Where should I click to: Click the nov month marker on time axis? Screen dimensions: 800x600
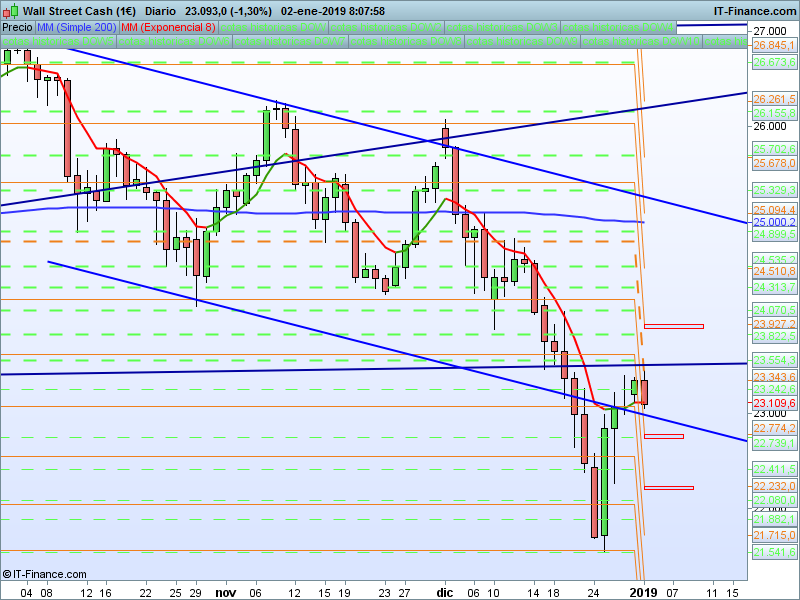pos(226,592)
